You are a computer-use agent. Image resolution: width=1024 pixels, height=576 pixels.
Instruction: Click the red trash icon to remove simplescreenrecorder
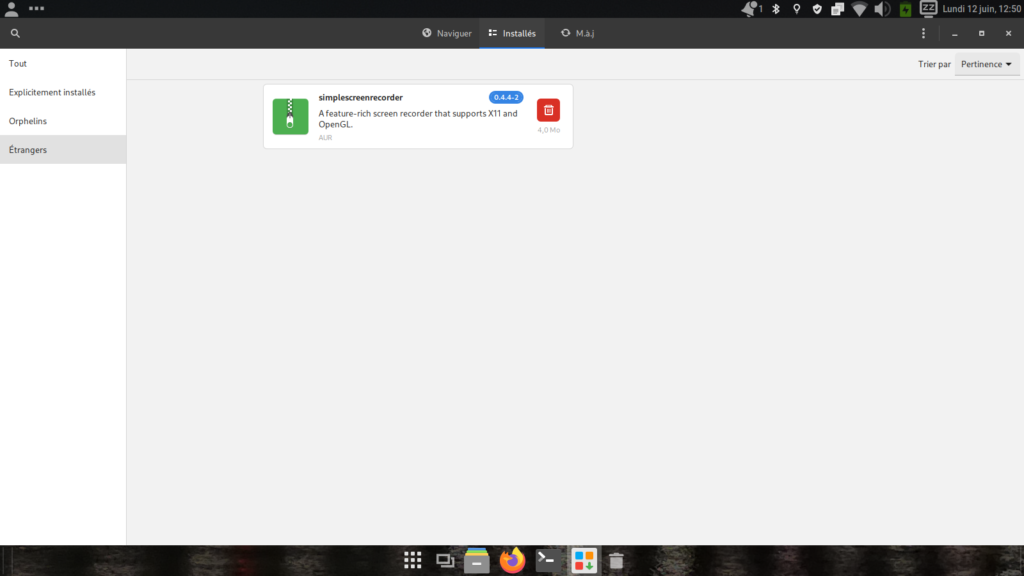coord(548,110)
